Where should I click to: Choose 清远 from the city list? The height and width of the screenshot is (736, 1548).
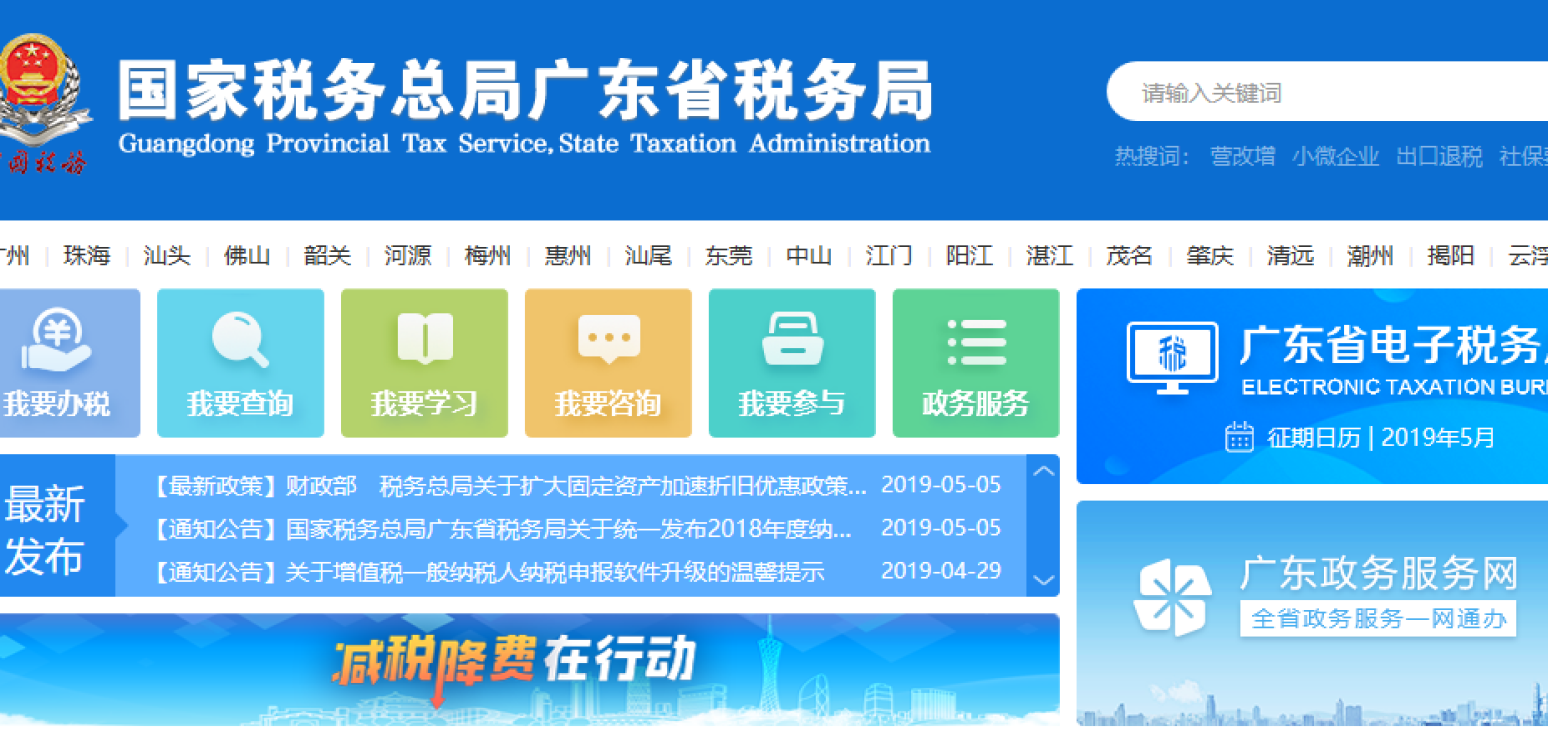coord(1290,256)
